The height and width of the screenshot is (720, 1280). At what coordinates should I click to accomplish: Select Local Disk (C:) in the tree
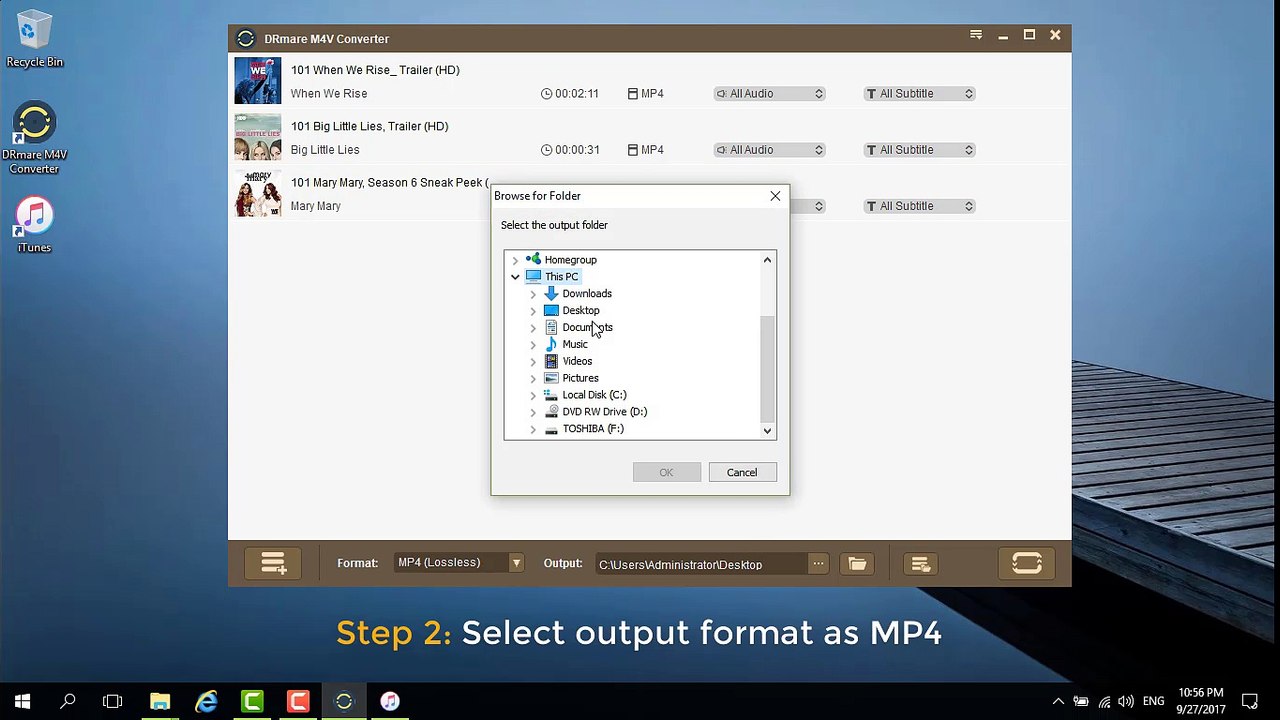pos(594,395)
